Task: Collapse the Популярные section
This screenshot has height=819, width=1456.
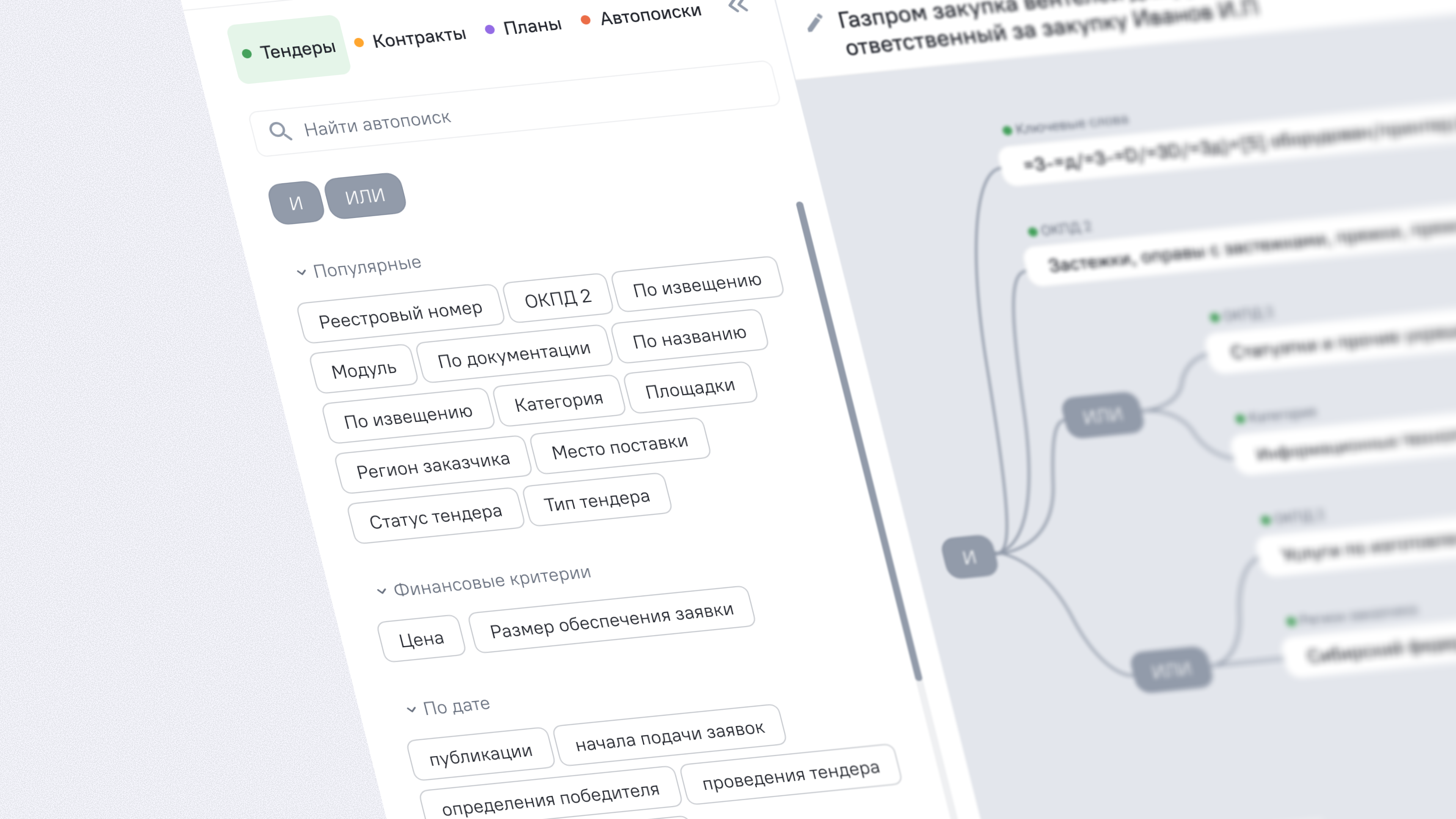Action: [x=301, y=273]
